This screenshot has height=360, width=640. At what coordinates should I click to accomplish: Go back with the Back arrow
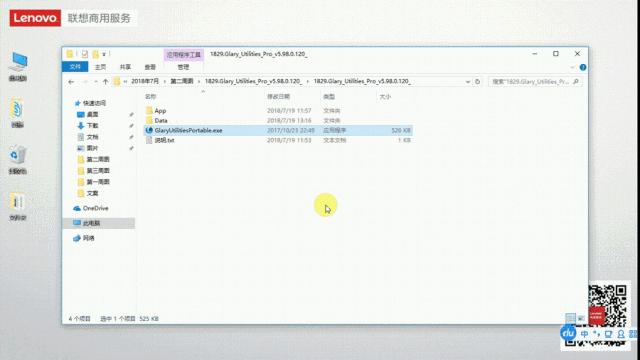click(x=71, y=82)
